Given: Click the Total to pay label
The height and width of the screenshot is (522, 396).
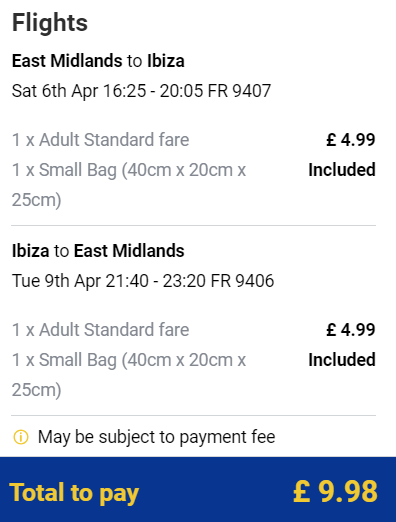Looking at the screenshot, I should coord(74,493).
